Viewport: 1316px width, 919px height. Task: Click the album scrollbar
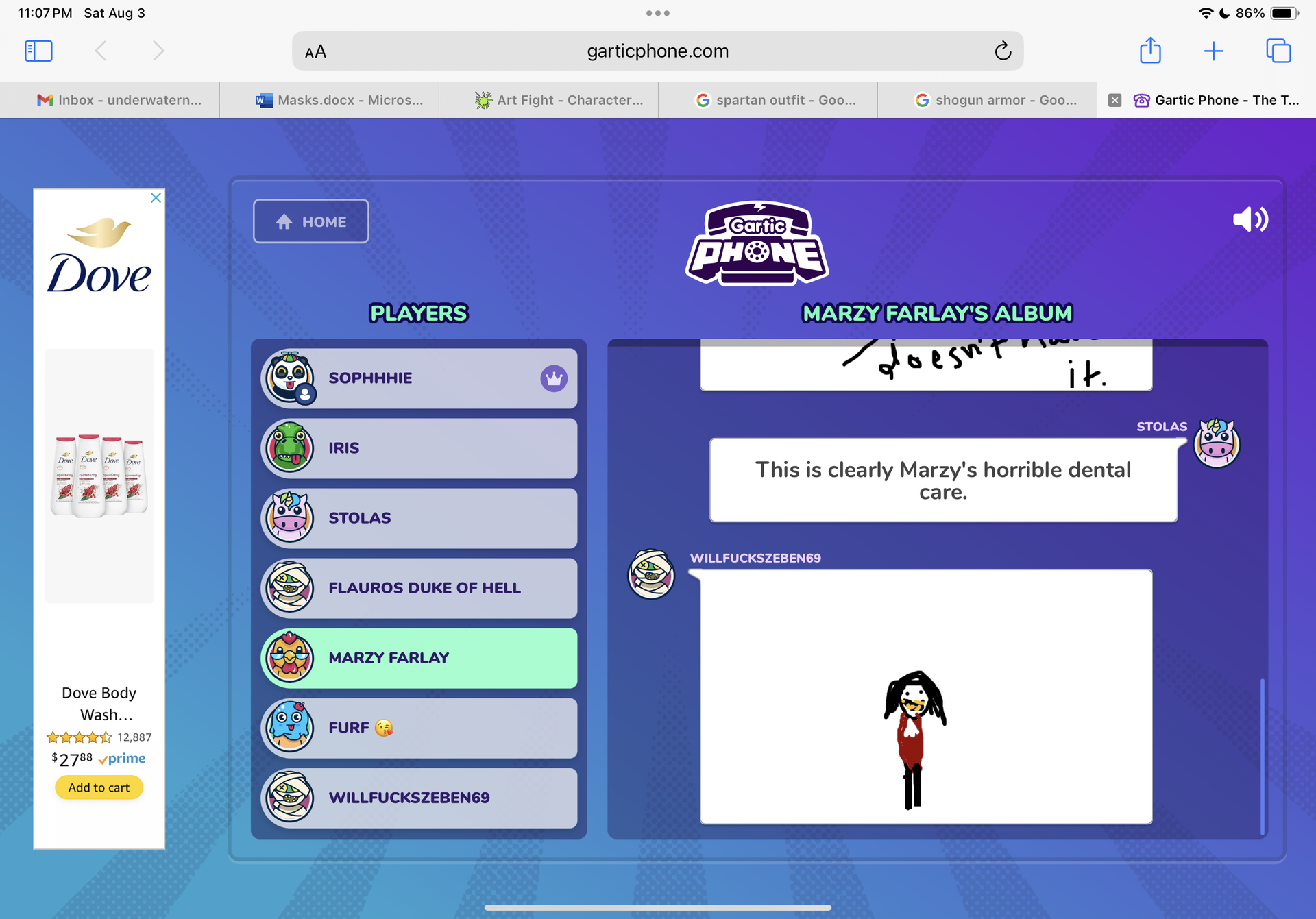pyautogui.click(x=1262, y=756)
